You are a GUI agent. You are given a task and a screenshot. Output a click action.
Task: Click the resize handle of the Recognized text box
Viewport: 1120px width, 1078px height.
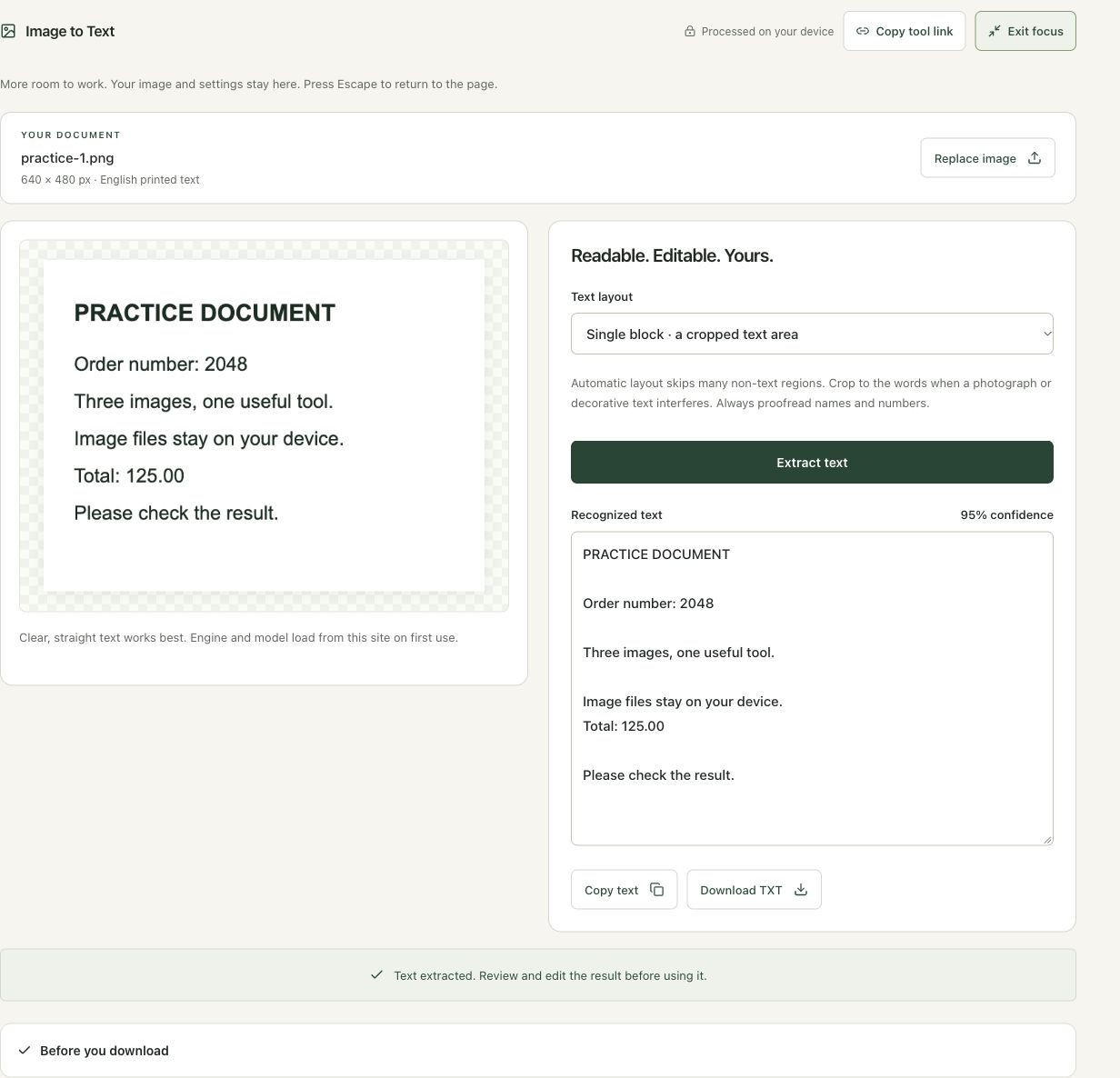tap(1047, 839)
